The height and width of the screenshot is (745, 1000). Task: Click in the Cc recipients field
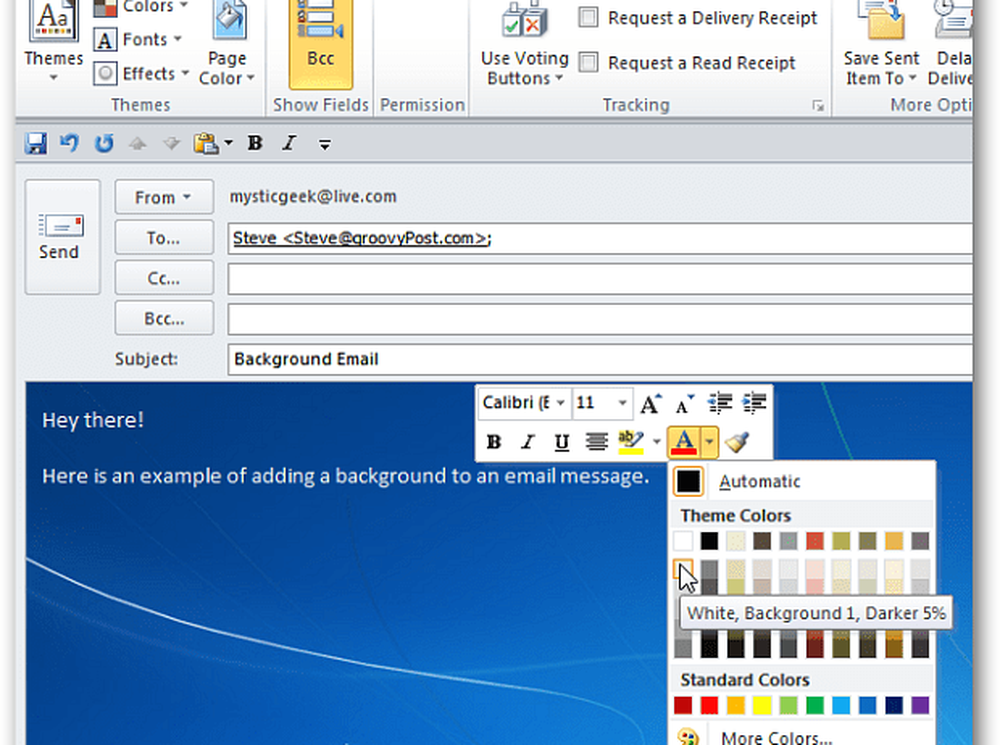click(x=600, y=279)
